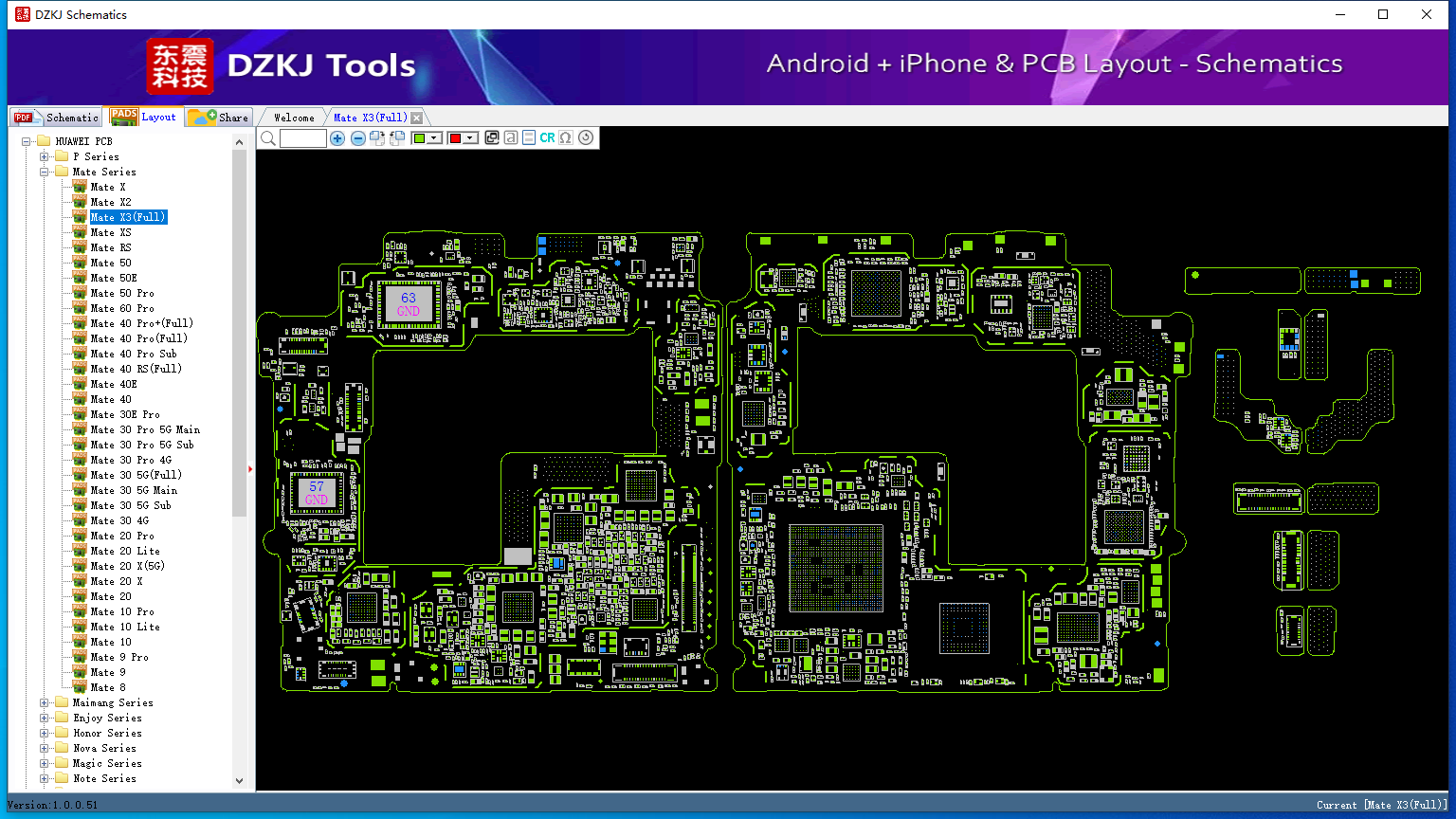The height and width of the screenshot is (819, 1456).
Task: Switch to the Schematic tab
Action: tap(57, 118)
